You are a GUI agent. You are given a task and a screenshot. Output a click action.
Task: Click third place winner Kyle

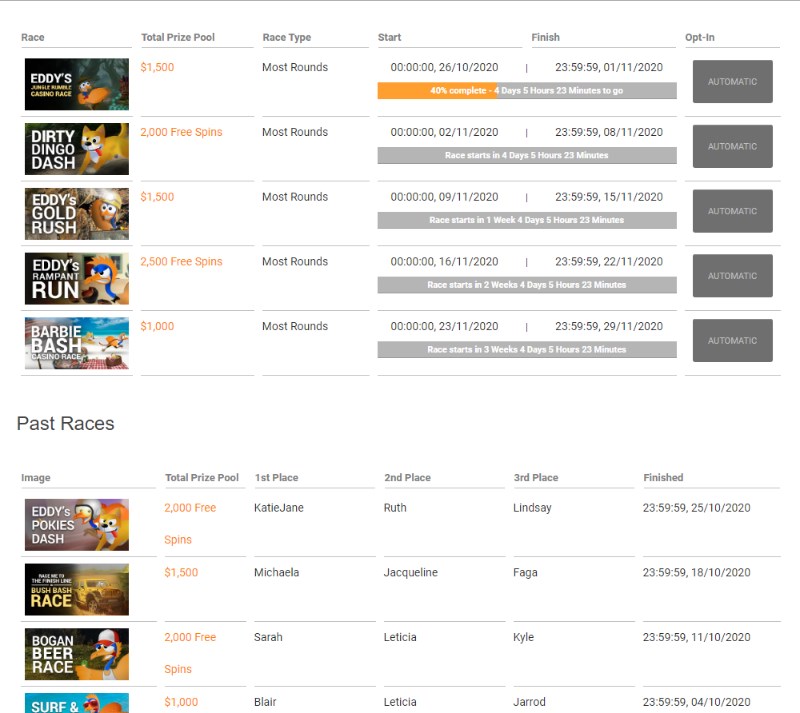pyautogui.click(x=523, y=637)
